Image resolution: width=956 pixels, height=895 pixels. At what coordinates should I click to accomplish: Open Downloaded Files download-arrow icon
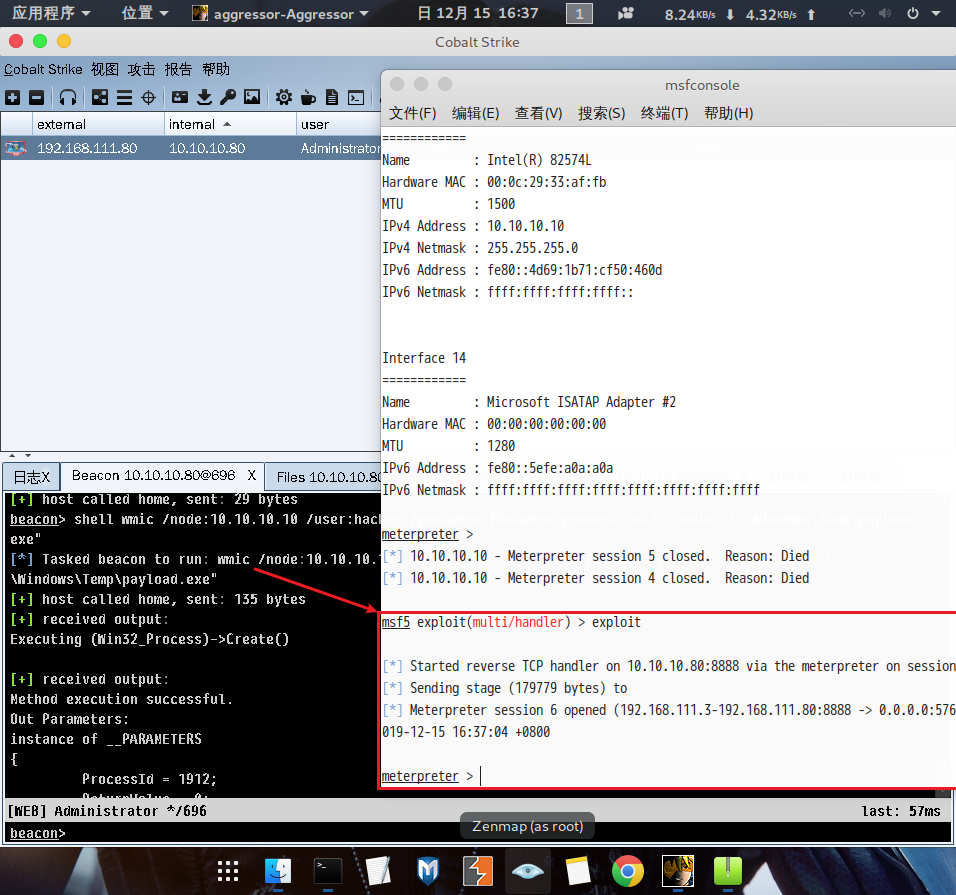204,97
